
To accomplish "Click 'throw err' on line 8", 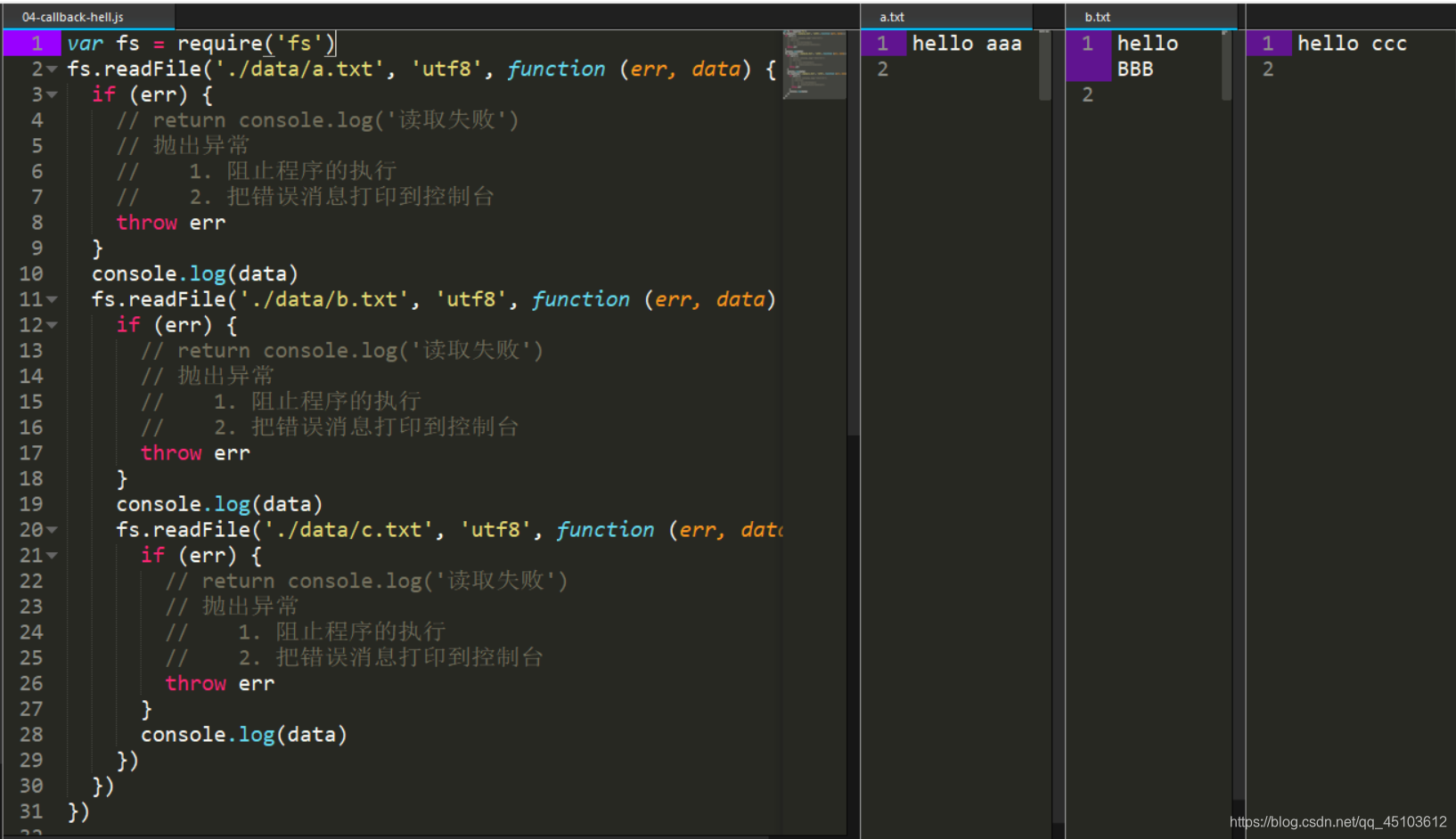I will pyautogui.click(x=170, y=223).
